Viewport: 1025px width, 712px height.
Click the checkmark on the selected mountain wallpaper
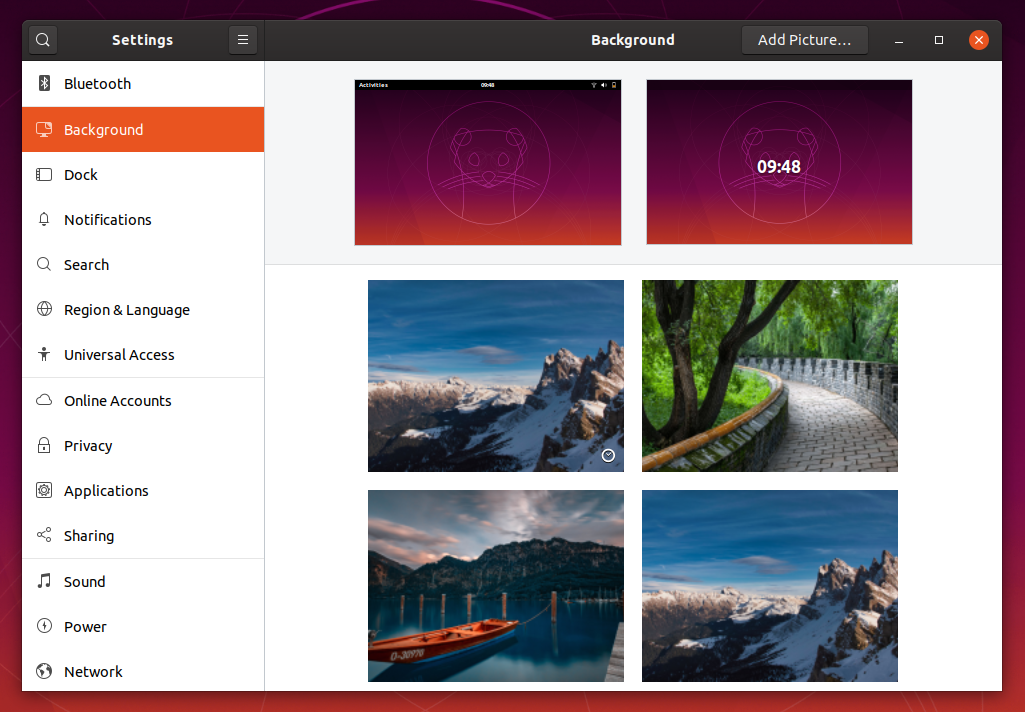[x=608, y=455]
